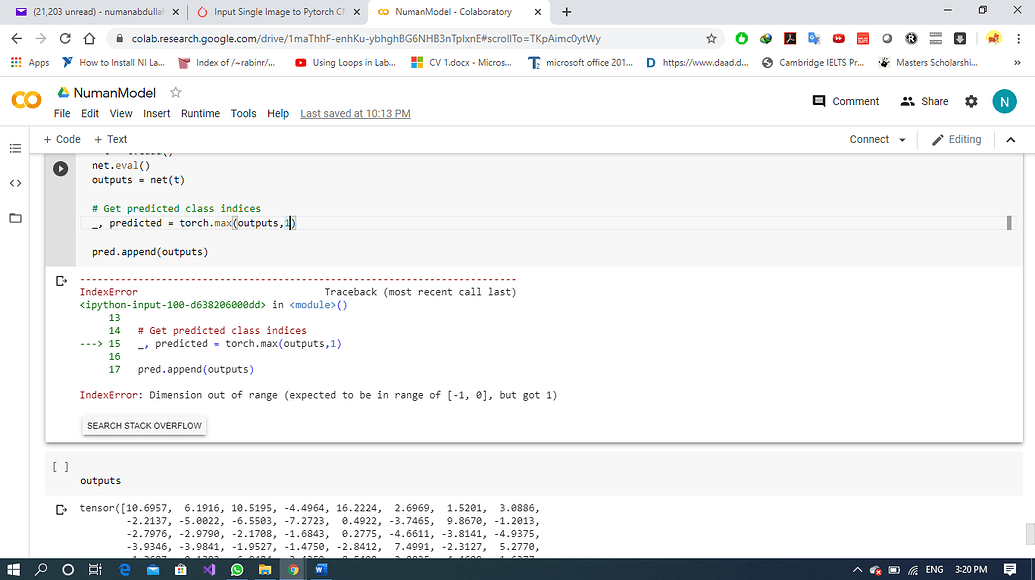The width and height of the screenshot is (1035, 580).
Task: Open Microsoft Word from the taskbar
Action: pyautogui.click(x=321, y=569)
